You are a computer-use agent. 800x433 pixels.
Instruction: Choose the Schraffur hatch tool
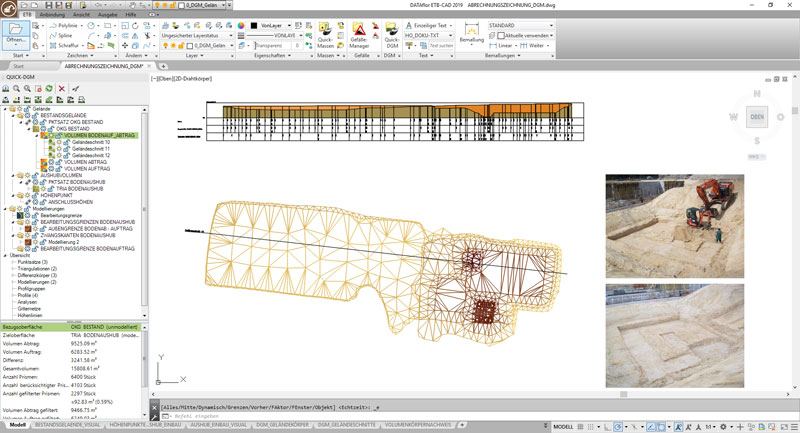click(x=64, y=45)
